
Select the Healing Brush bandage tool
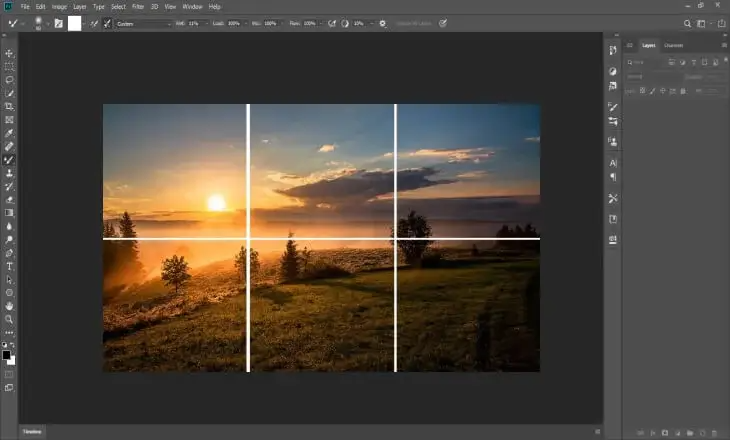coord(9,147)
